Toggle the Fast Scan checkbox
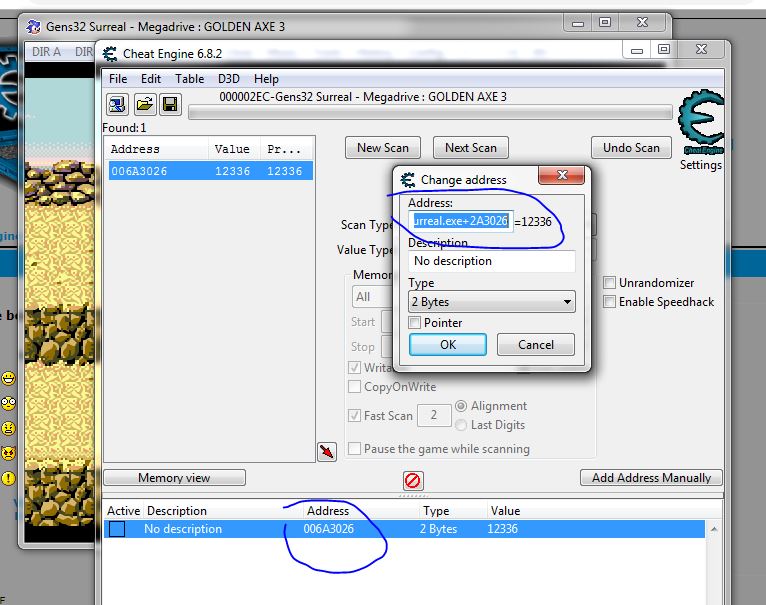Screen dimensions: 766x605 pyautogui.click(x=354, y=415)
